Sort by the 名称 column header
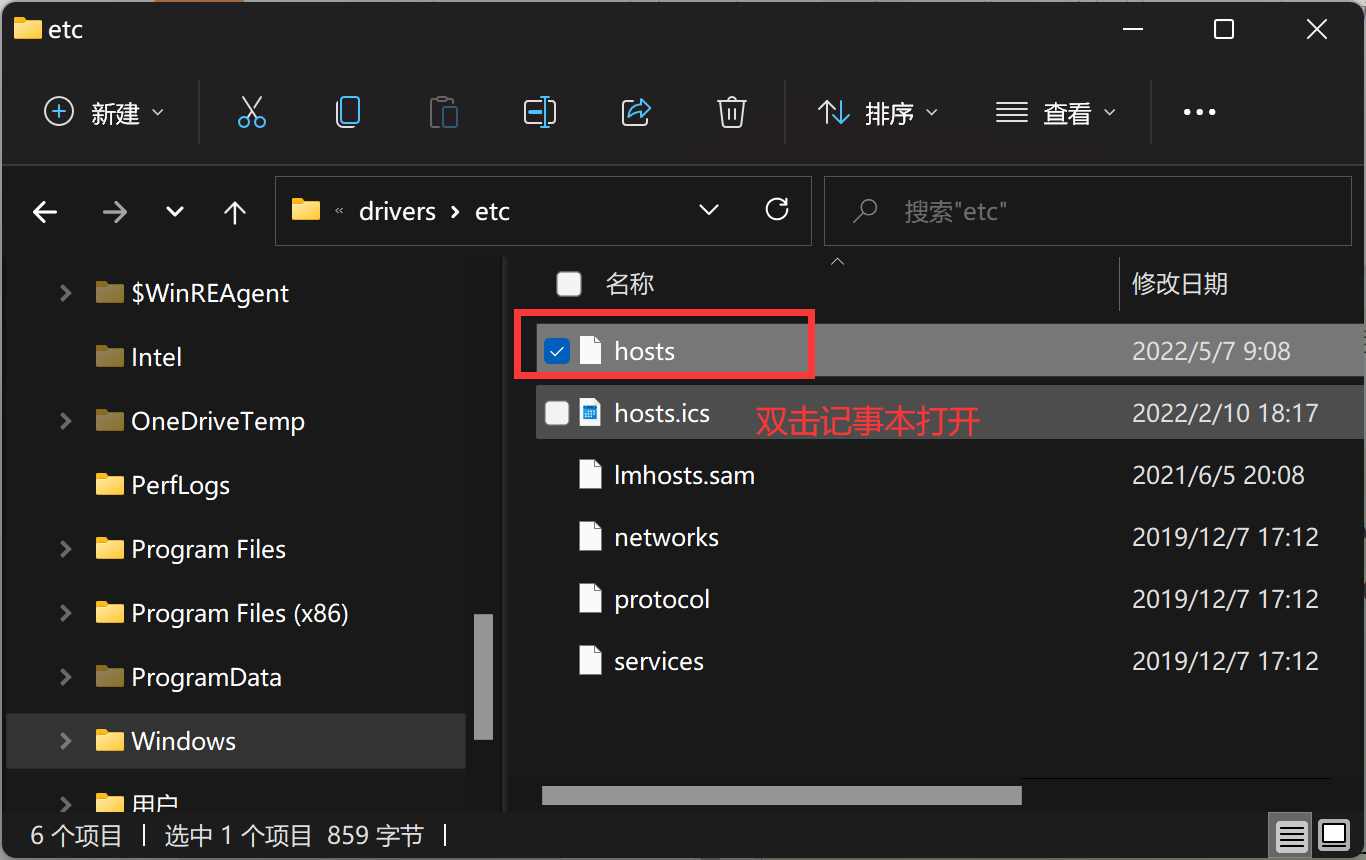Image resolution: width=1366 pixels, height=860 pixels. 630,284
